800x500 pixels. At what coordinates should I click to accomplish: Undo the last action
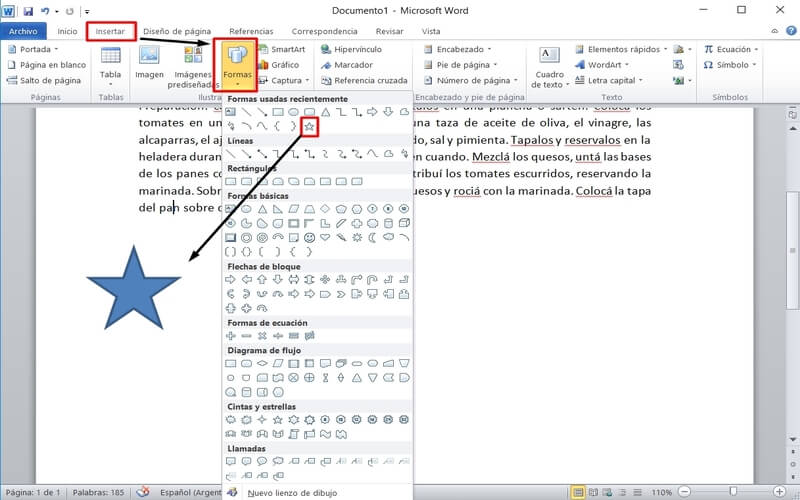click(x=45, y=11)
